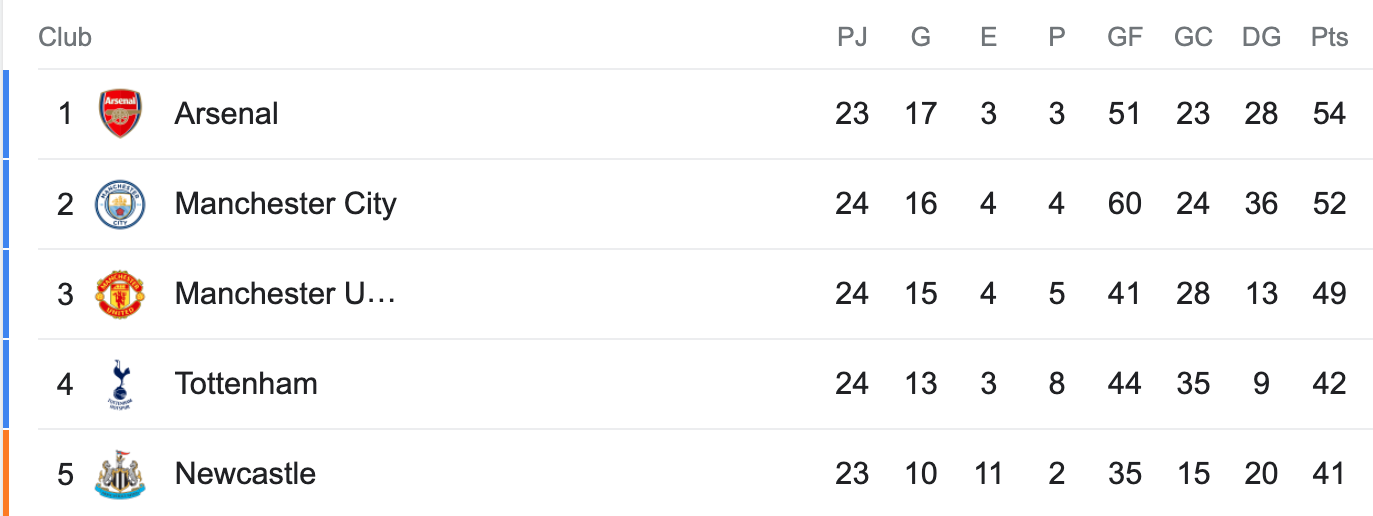The width and height of the screenshot is (1373, 516).
Task: Open the Manchester City team link
Action: [x=285, y=204]
